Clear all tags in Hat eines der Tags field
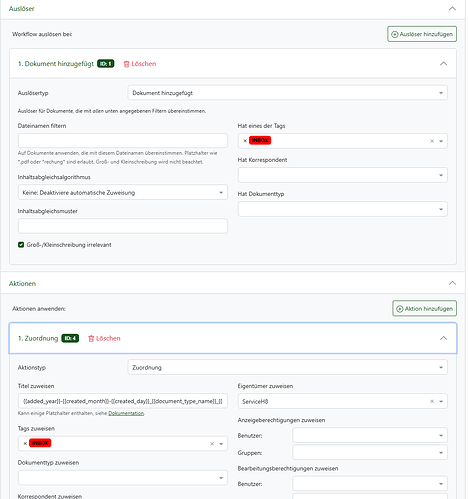Viewport: 468px width, 499px height. point(432,141)
